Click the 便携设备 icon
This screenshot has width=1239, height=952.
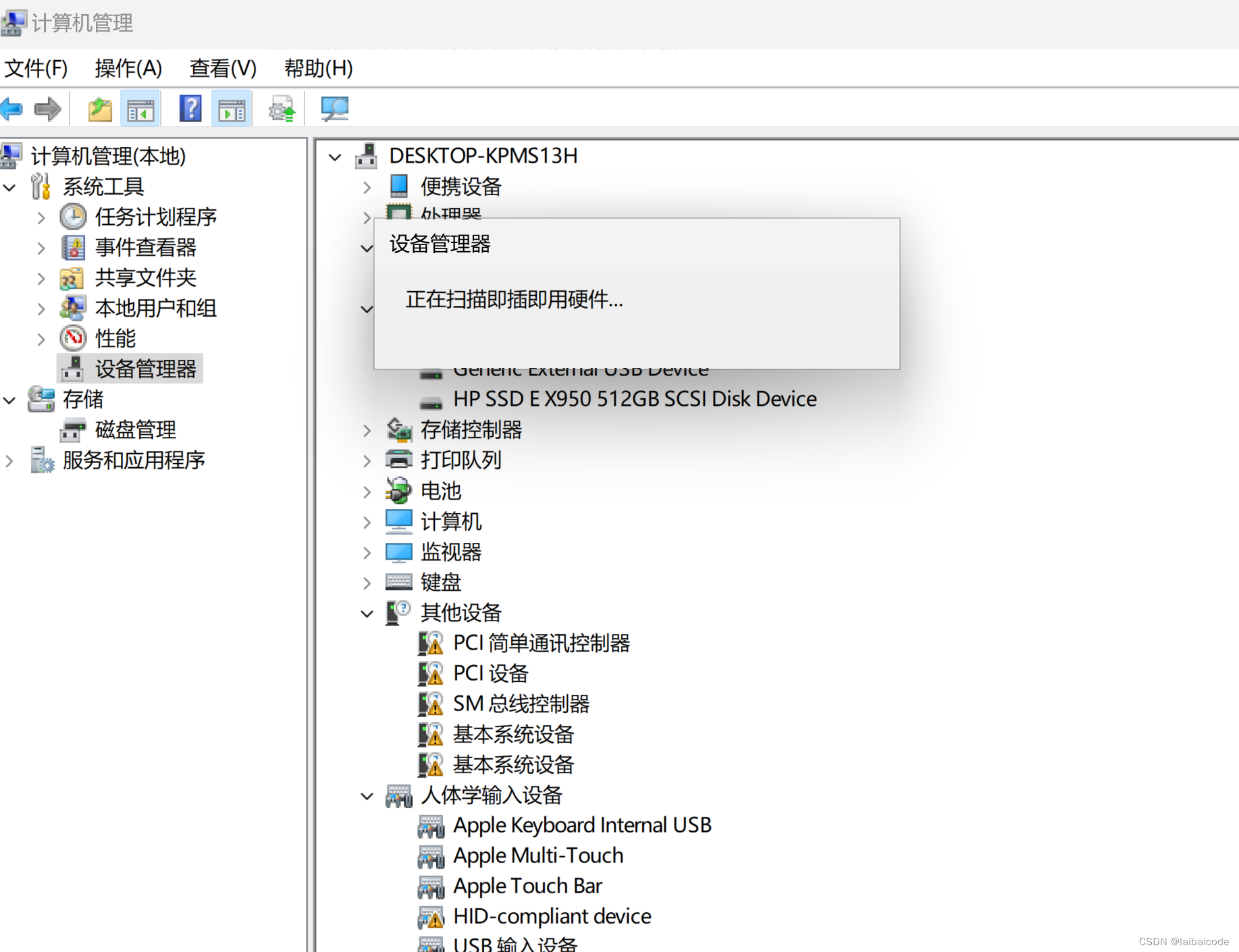coord(399,186)
